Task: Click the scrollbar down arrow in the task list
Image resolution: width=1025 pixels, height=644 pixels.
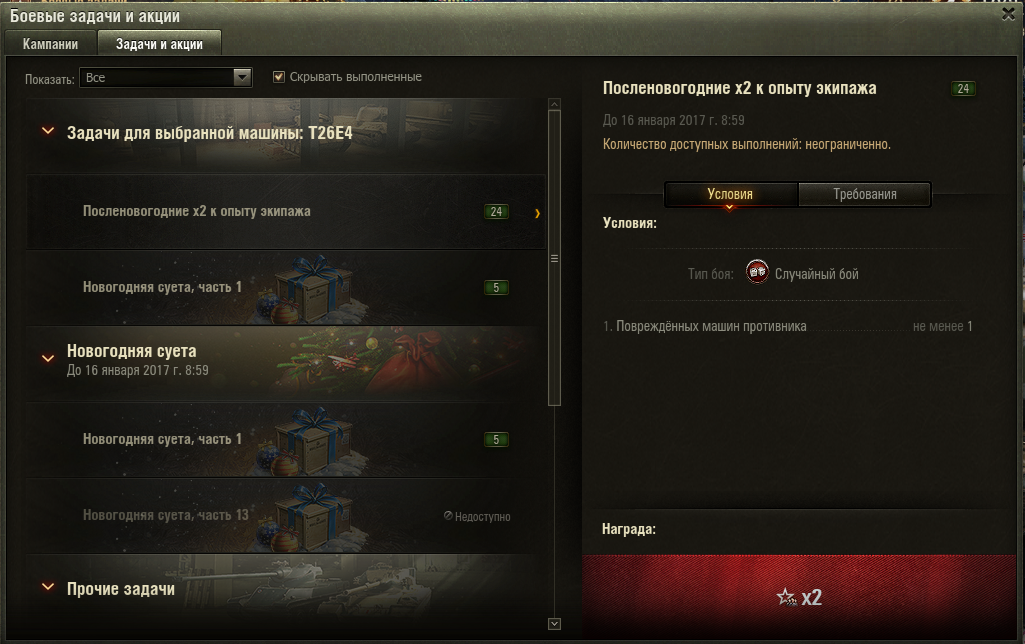Action: click(x=554, y=624)
